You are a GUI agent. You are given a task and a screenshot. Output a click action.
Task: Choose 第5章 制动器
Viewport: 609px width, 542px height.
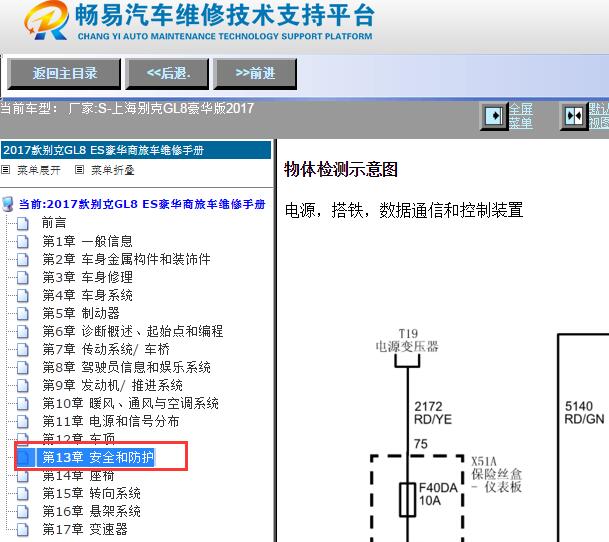[x=81, y=313]
